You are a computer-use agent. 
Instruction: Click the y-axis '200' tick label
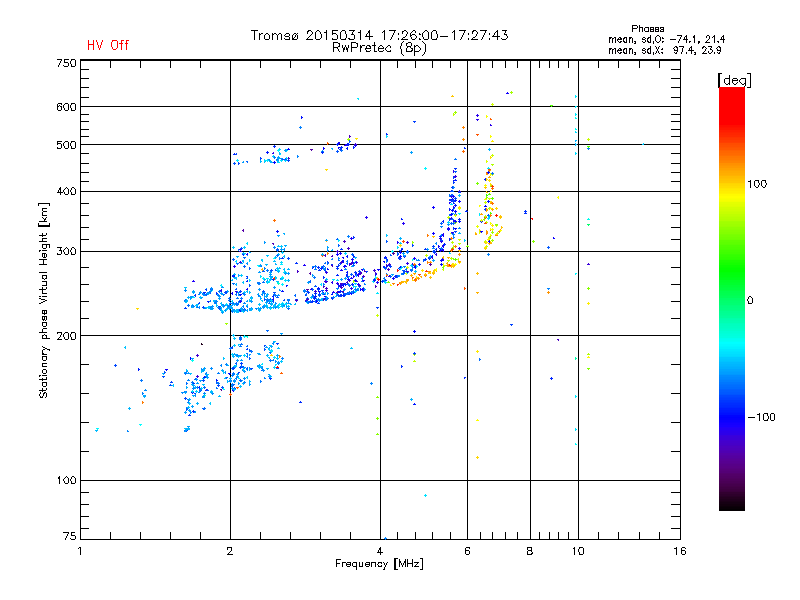(66, 336)
